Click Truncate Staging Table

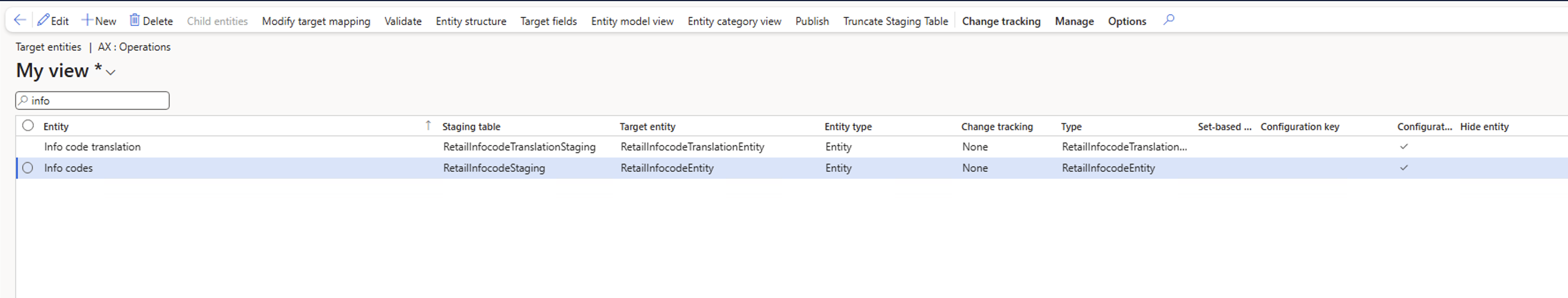pos(895,21)
